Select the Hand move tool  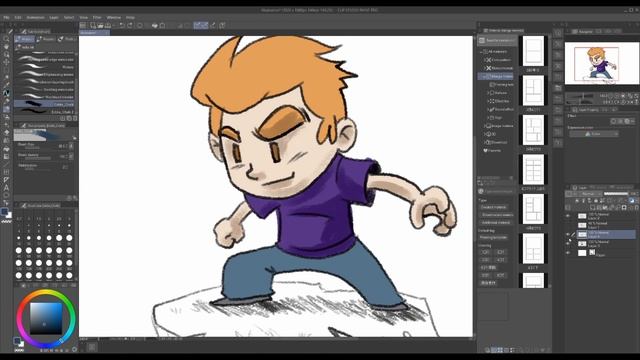6,47
